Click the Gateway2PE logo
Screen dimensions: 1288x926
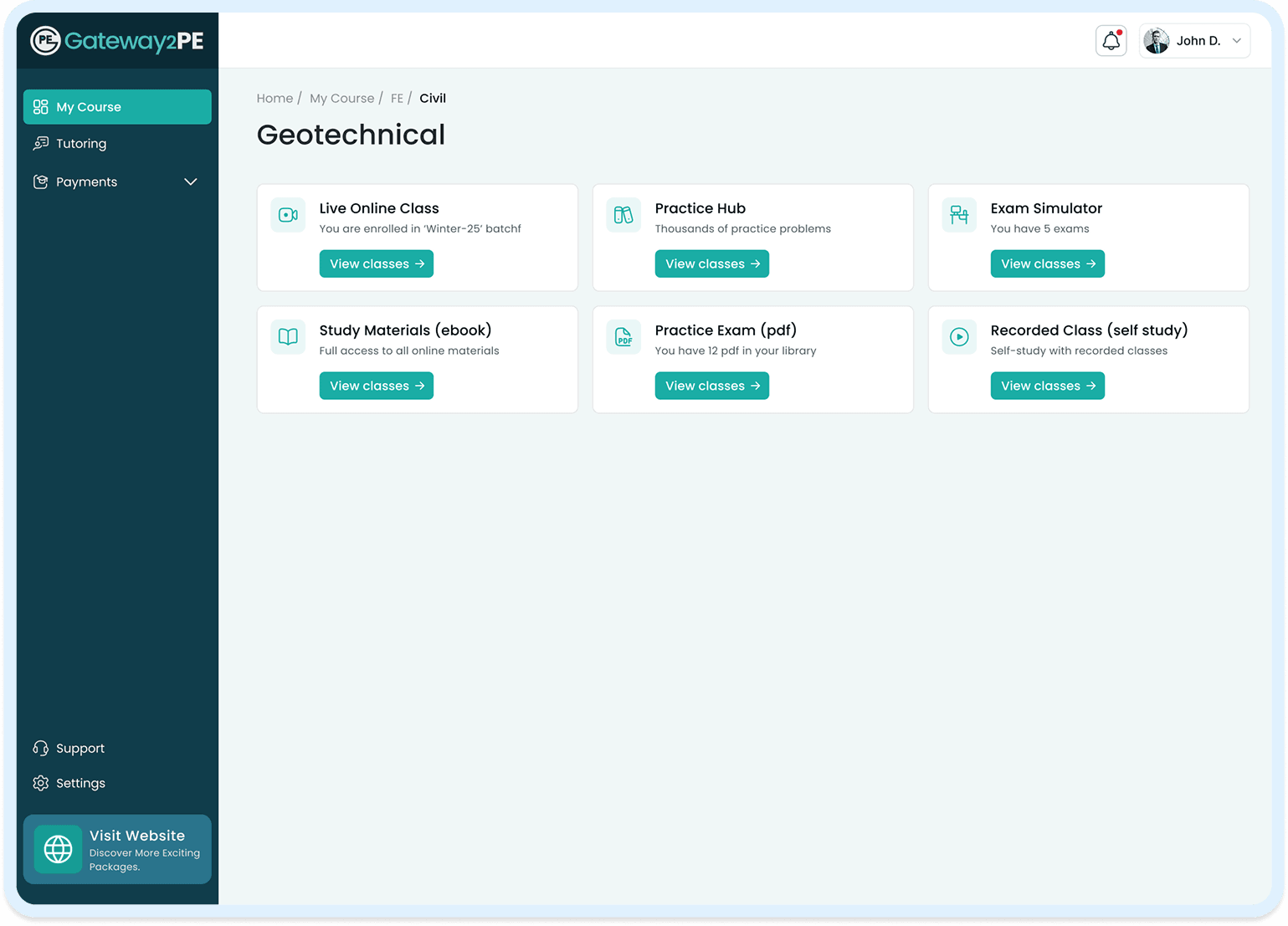[x=117, y=39]
